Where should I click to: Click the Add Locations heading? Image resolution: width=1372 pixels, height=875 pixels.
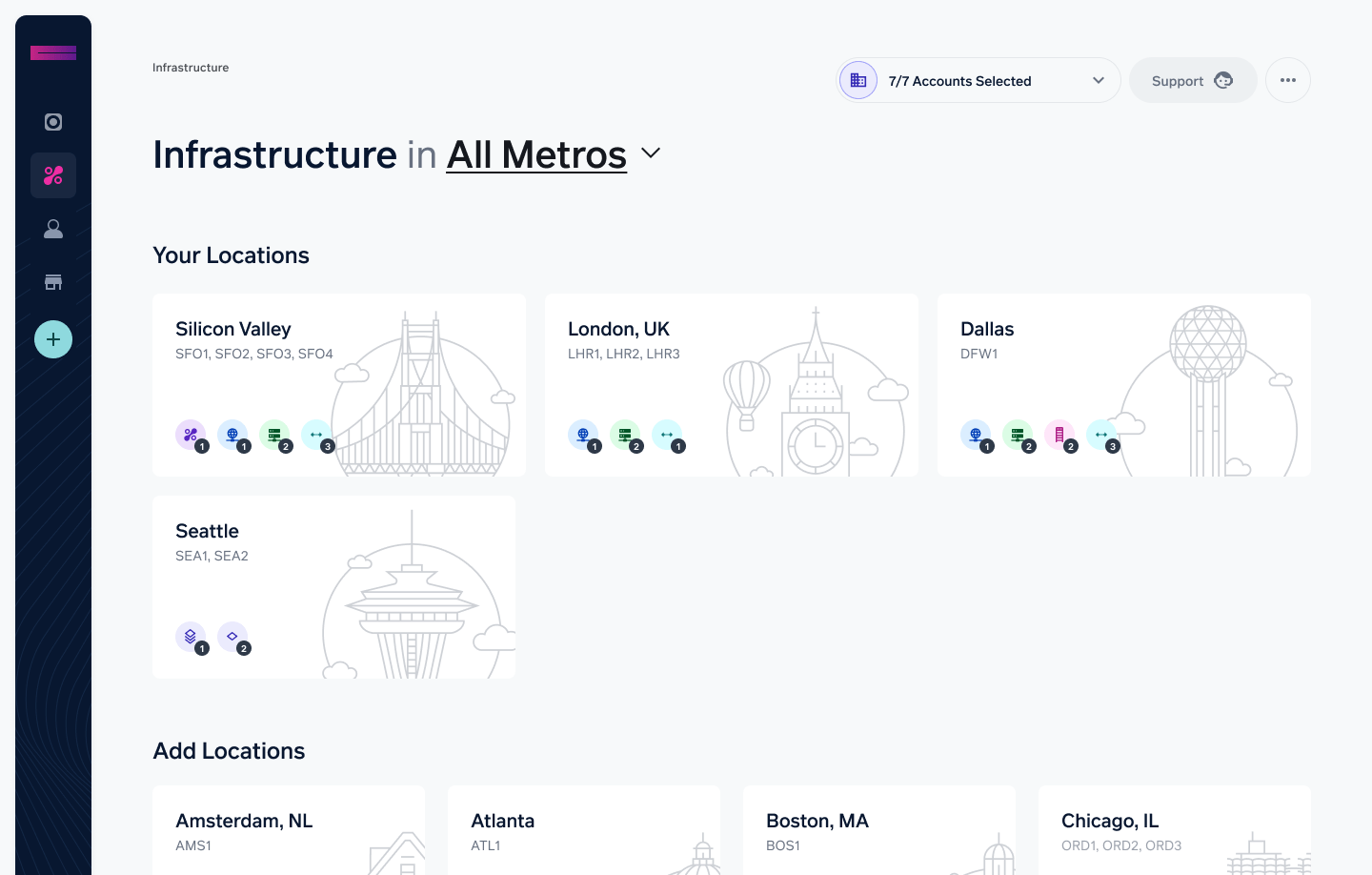229,751
